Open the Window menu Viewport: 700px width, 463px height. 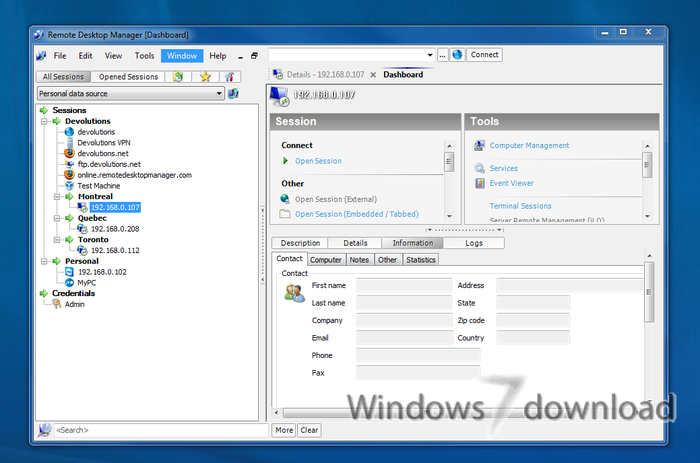[182, 56]
